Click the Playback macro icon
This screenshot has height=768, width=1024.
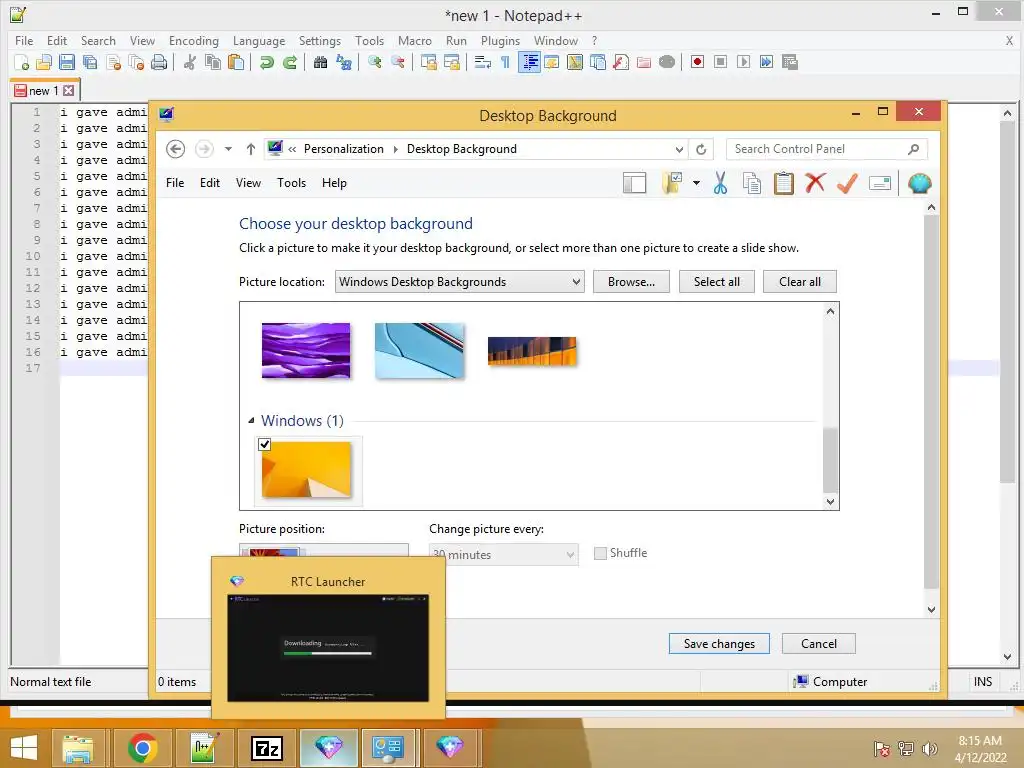tap(743, 62)
